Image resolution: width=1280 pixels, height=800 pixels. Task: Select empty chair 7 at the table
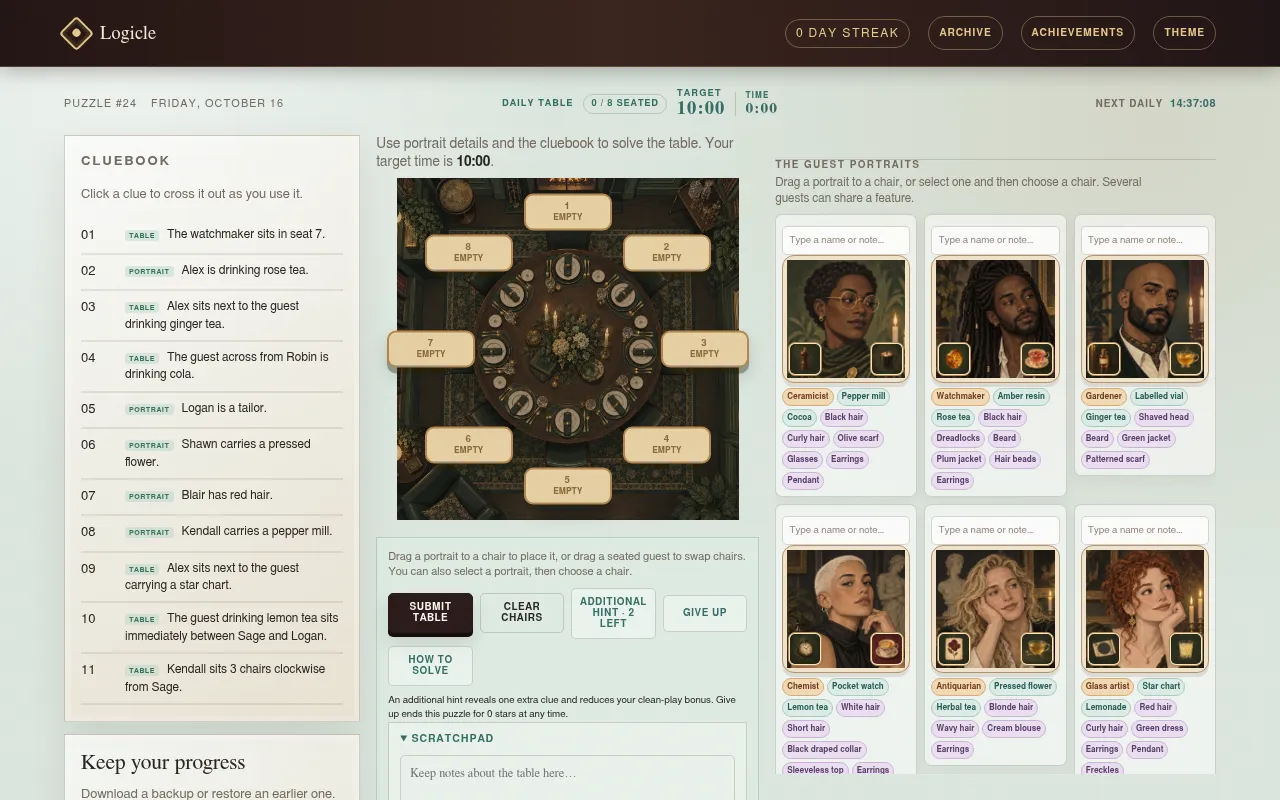tap(431, 349)
